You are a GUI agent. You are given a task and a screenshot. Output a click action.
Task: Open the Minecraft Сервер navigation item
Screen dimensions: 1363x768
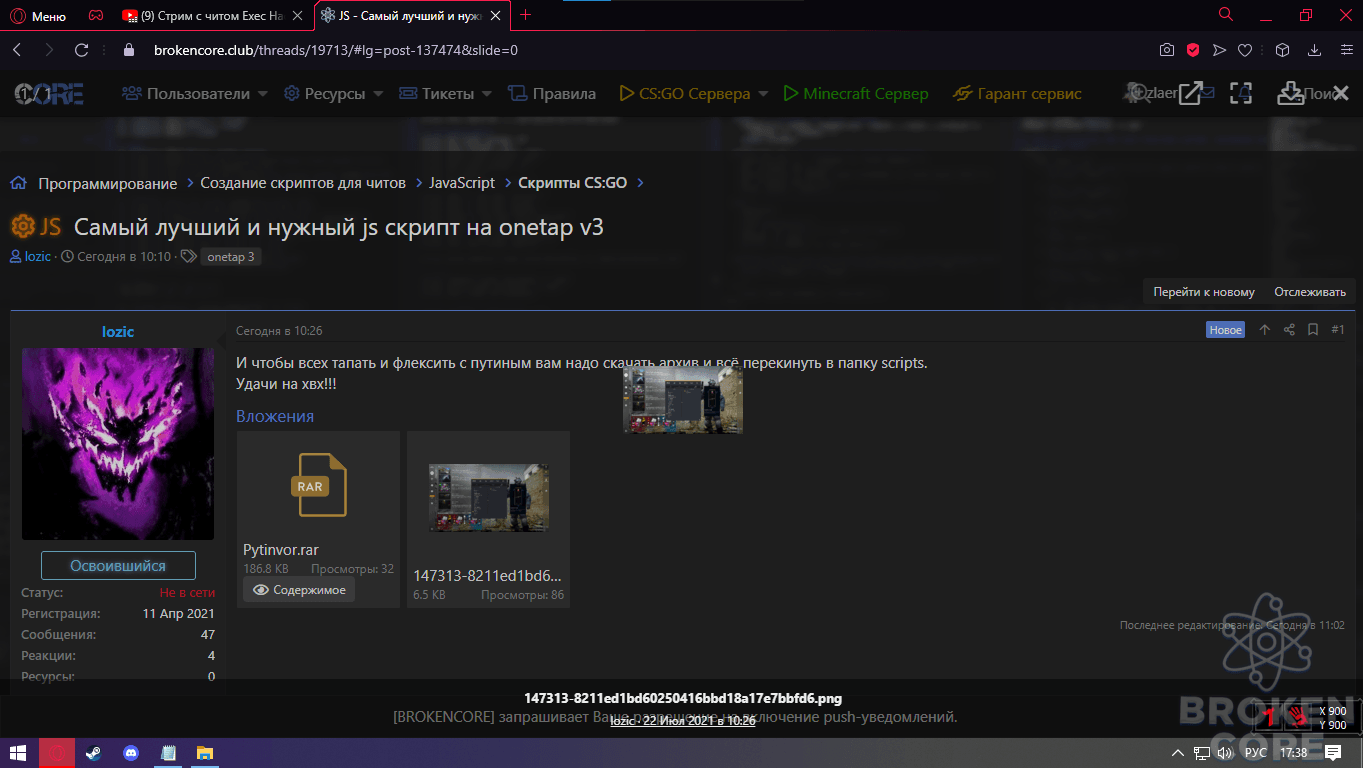pyautogui.click(x=856, y=94)
